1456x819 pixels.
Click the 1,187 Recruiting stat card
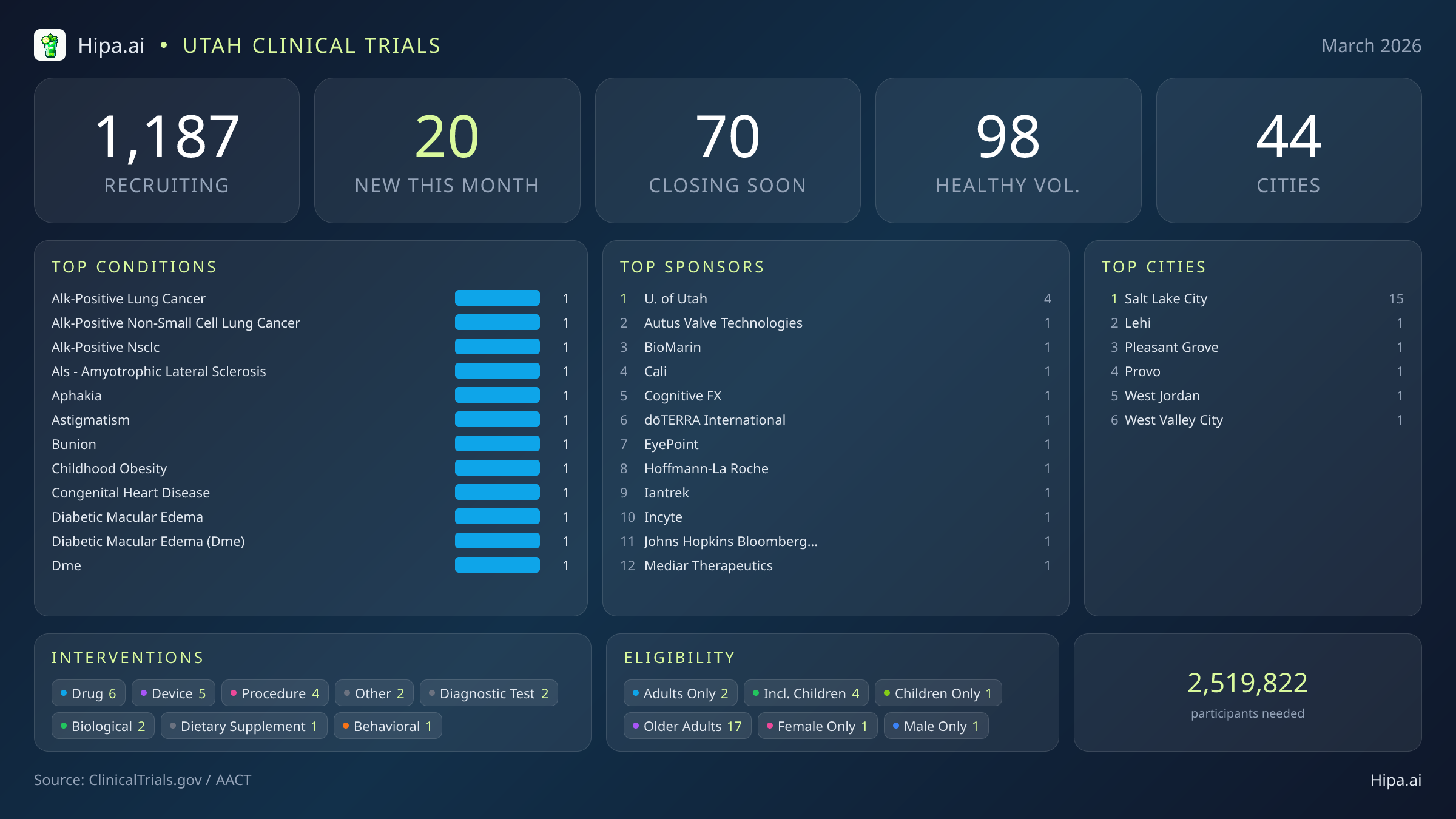pos(167,150)
